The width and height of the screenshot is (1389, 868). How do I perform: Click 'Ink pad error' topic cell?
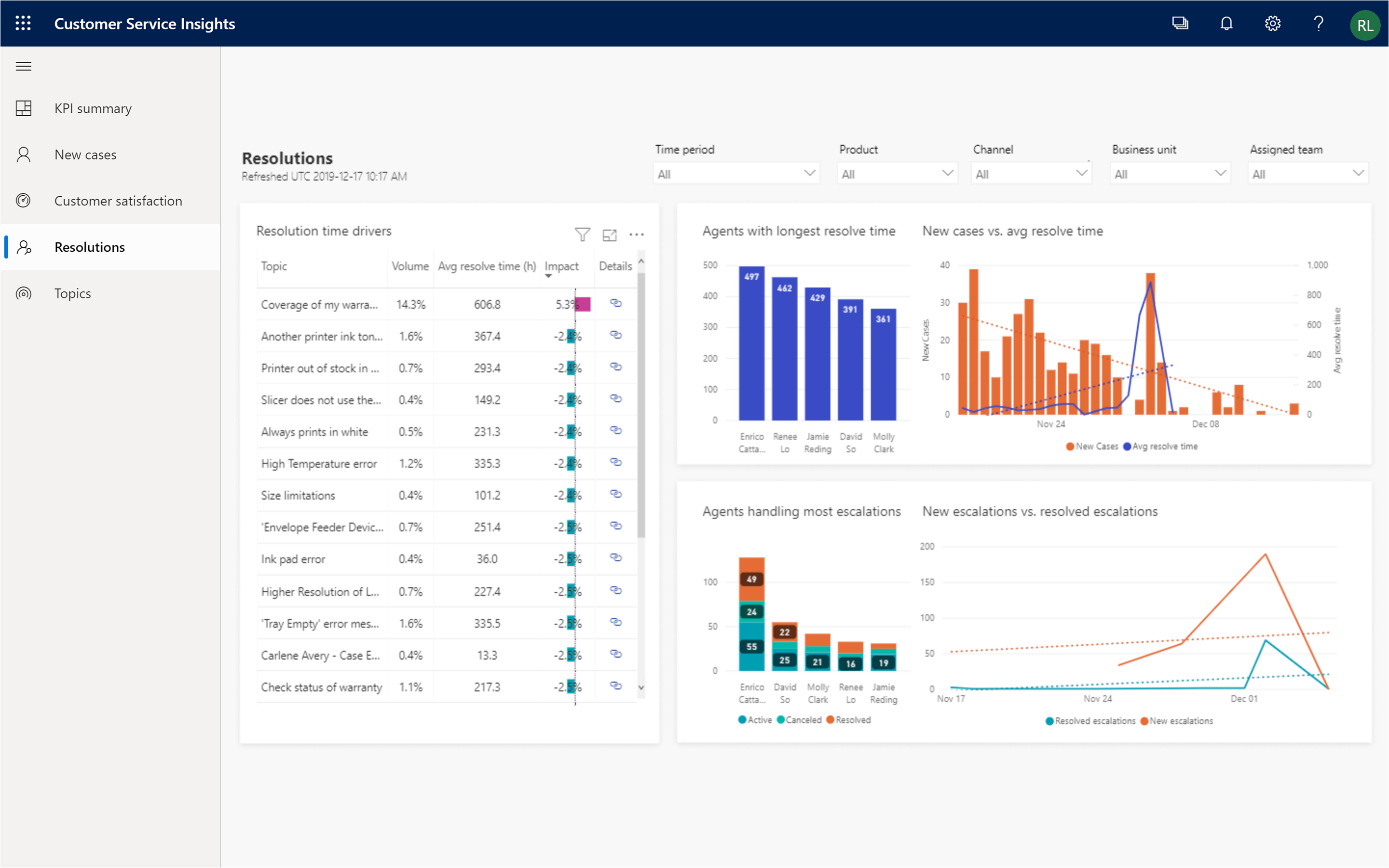click(x=293, y=559)
